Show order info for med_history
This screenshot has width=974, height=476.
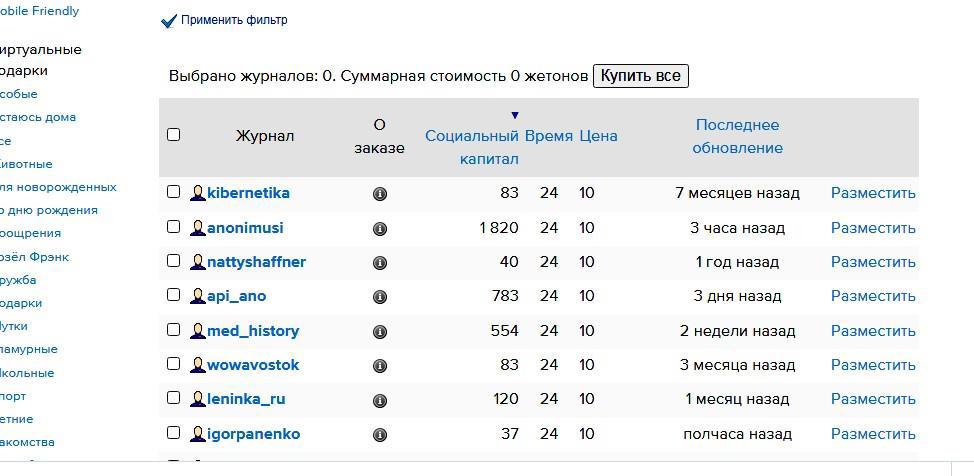coord(380,332)
